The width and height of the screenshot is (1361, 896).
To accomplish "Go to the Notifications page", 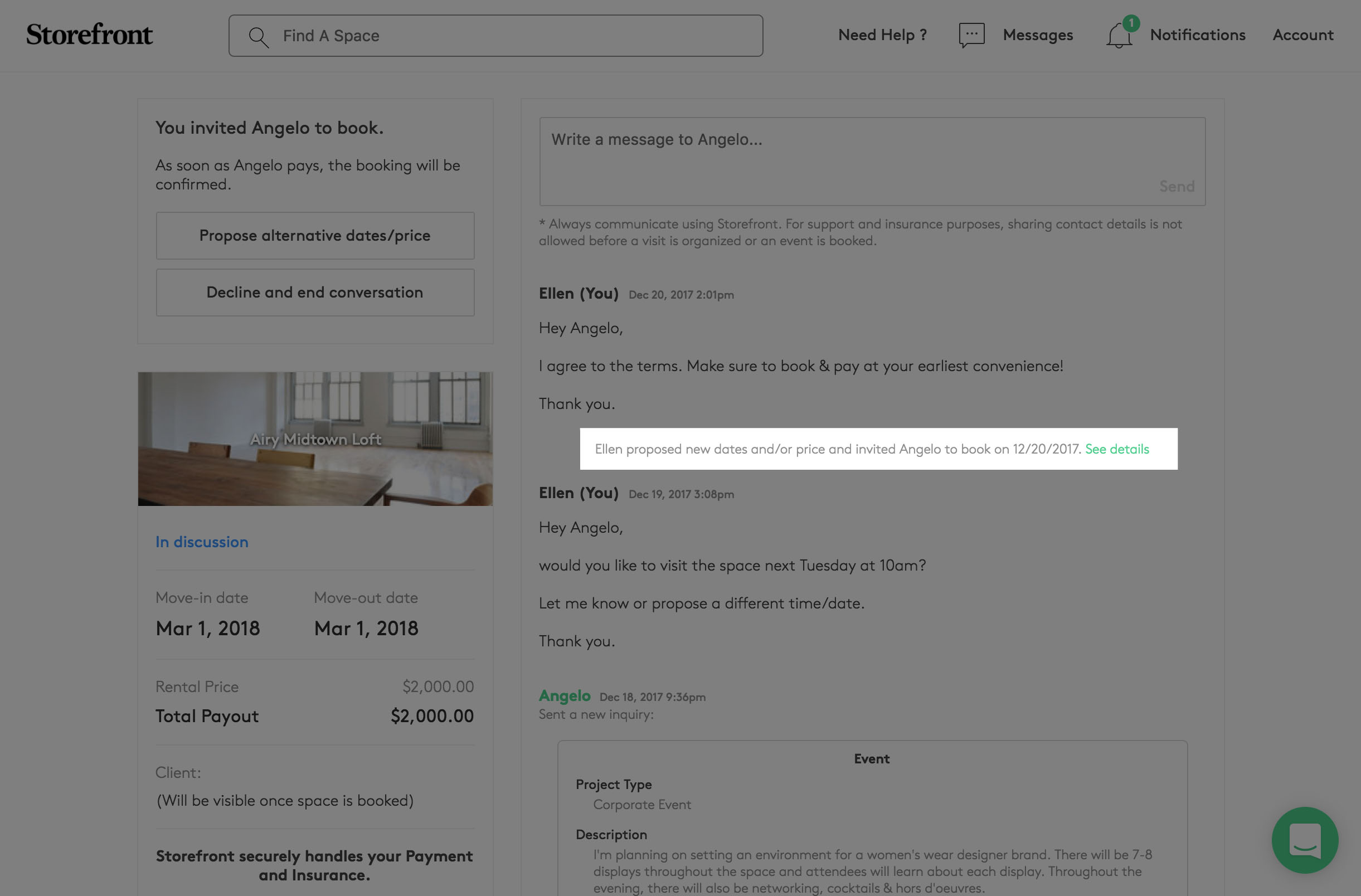I will (1198, 35).
